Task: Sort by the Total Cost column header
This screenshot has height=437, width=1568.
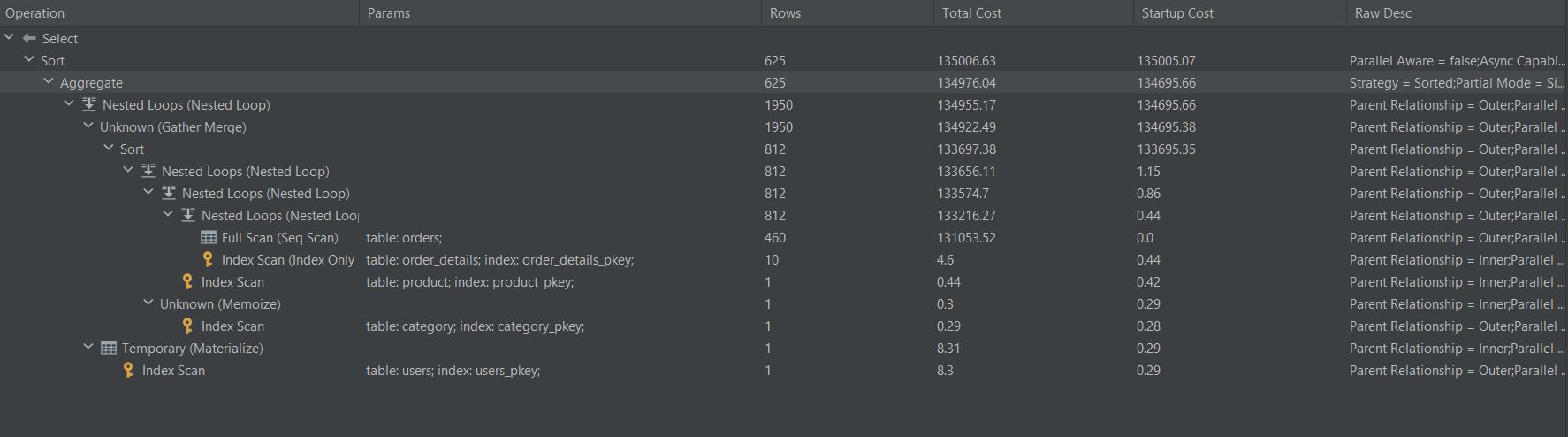Action: click(x=971, y=13)
